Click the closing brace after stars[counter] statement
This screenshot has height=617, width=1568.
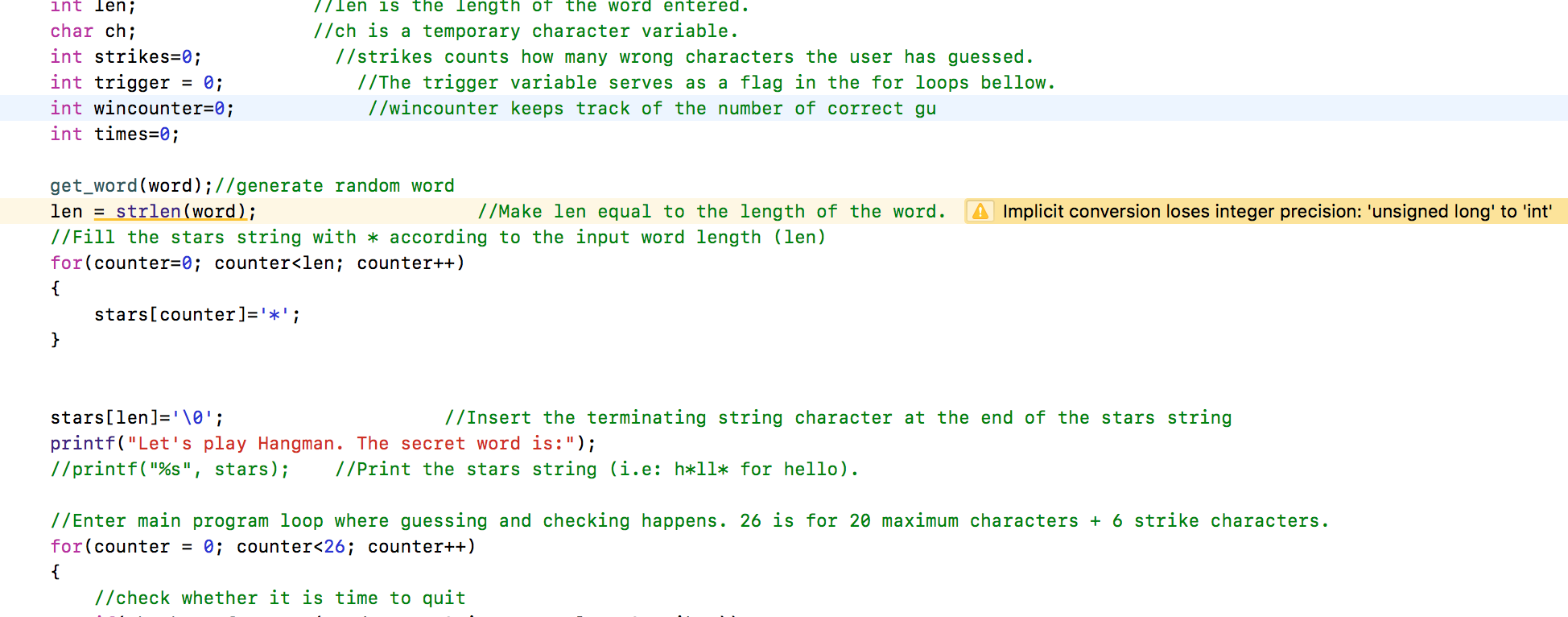point(55,340)
